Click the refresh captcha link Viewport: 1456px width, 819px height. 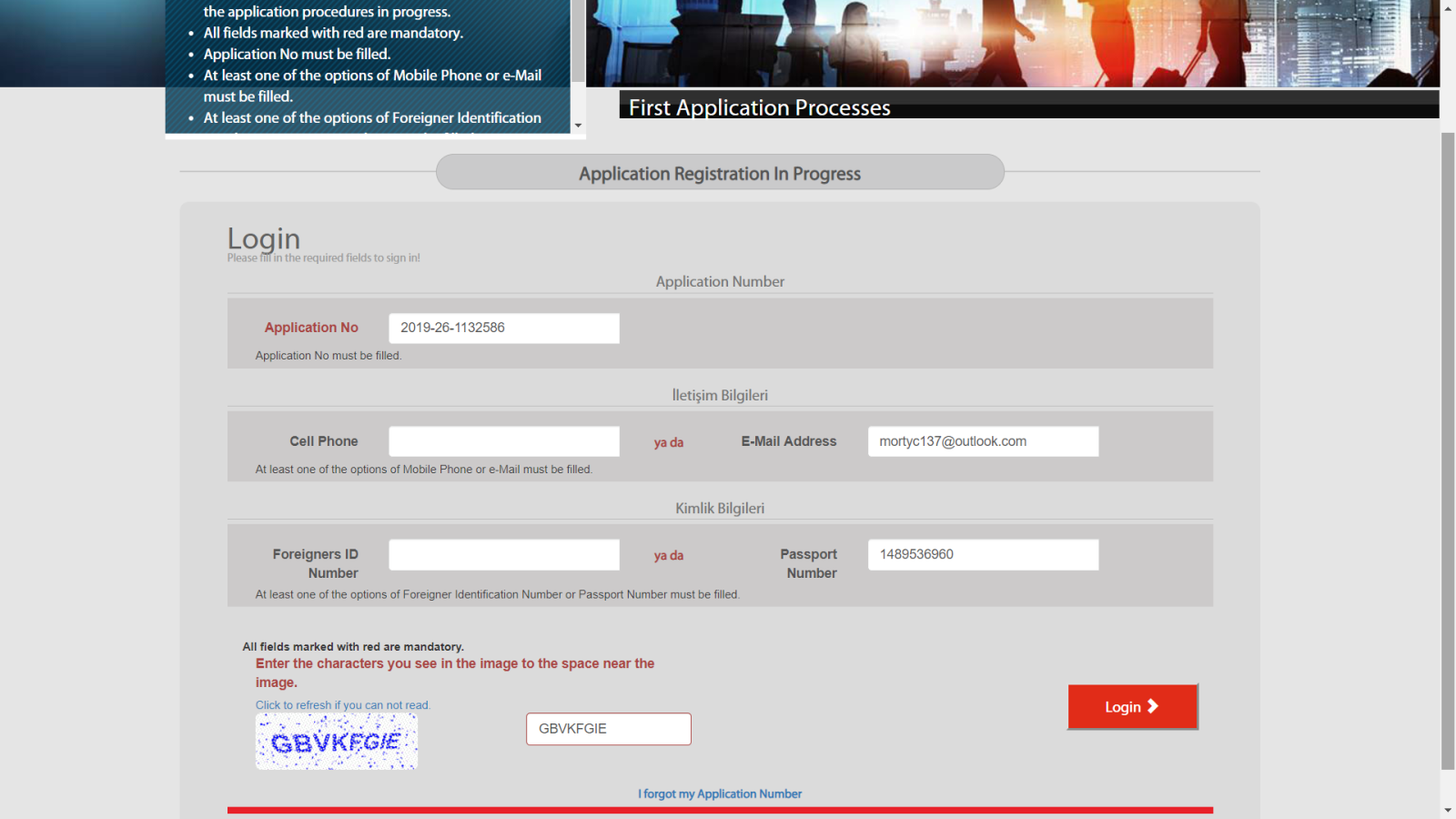click(x=342, y=705)
